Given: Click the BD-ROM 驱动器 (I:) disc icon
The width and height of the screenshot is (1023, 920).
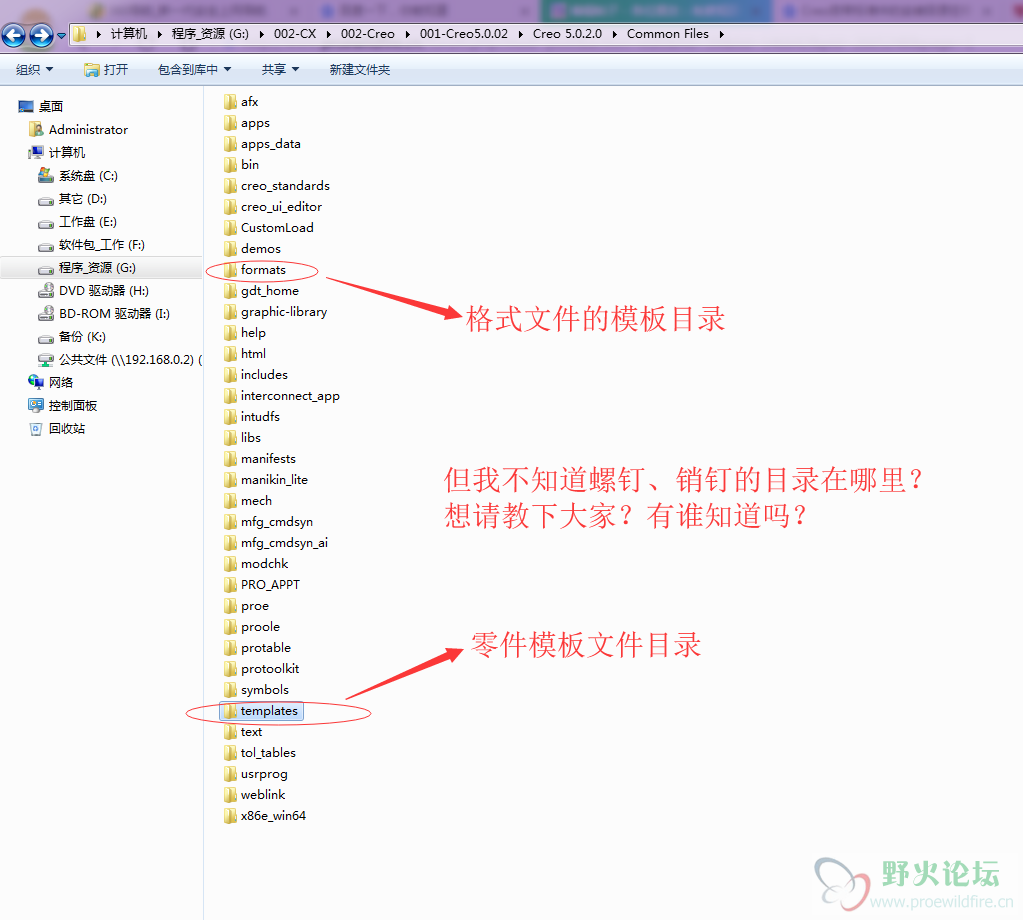Looking at the screenshot, I should 46,313.
